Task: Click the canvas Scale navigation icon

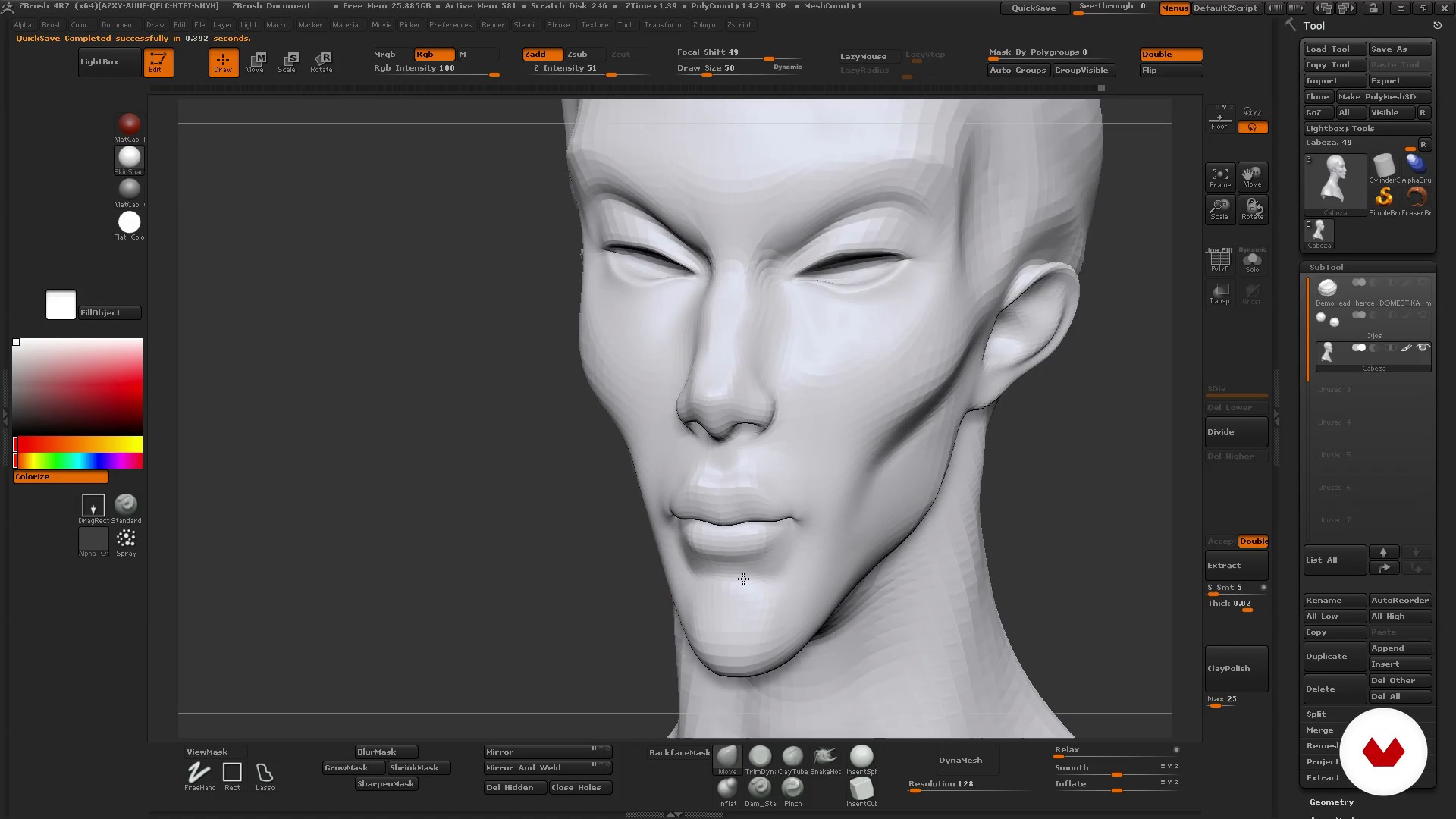Action: (1220, 209)
